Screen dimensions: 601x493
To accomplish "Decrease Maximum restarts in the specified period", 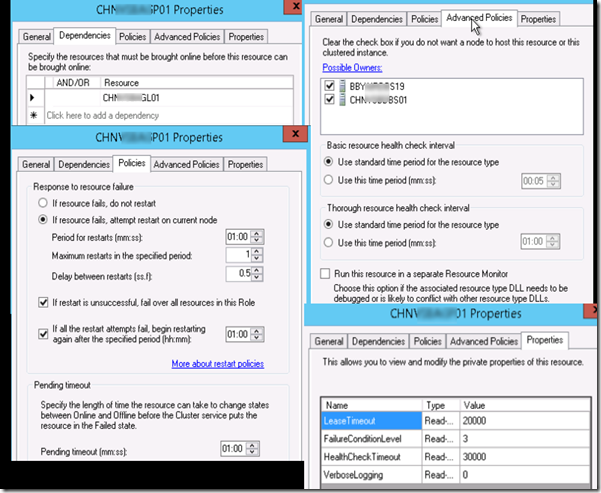I will pyautogui.click(x=257, y=258).
